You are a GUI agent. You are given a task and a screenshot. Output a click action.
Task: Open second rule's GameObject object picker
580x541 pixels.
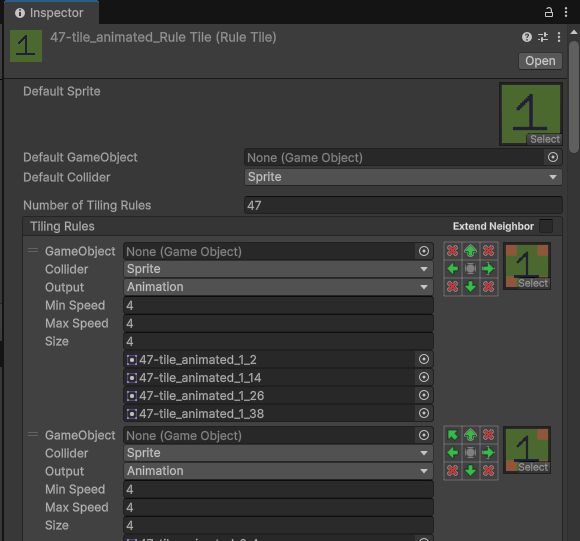coord(424,435)
